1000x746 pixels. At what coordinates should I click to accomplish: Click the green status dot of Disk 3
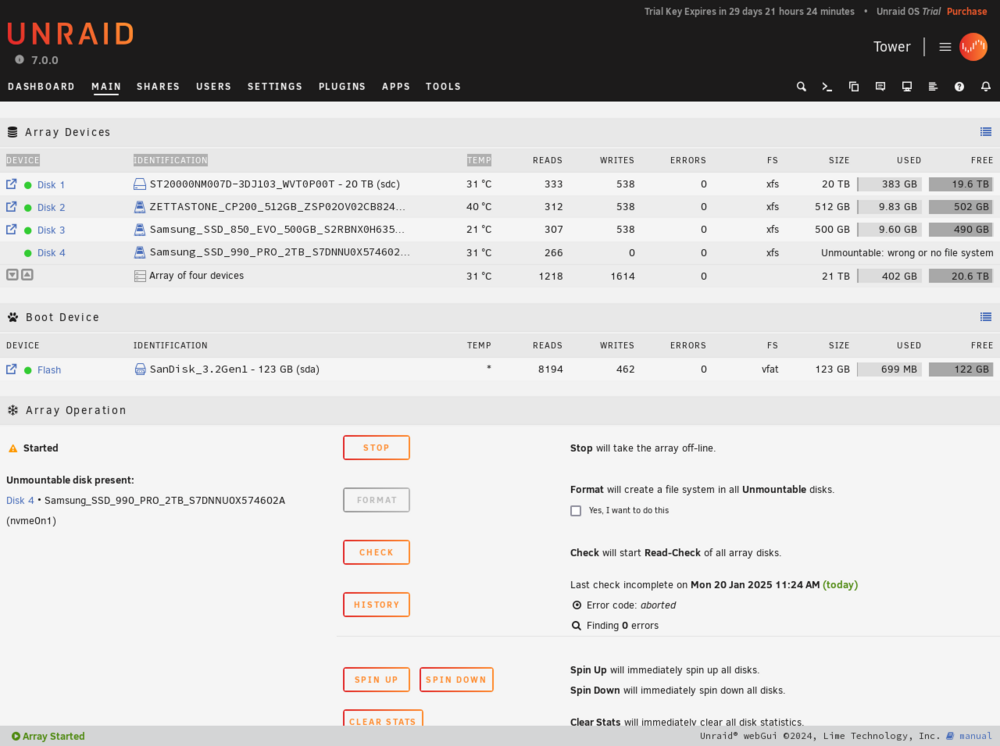[x=28, y=231]
